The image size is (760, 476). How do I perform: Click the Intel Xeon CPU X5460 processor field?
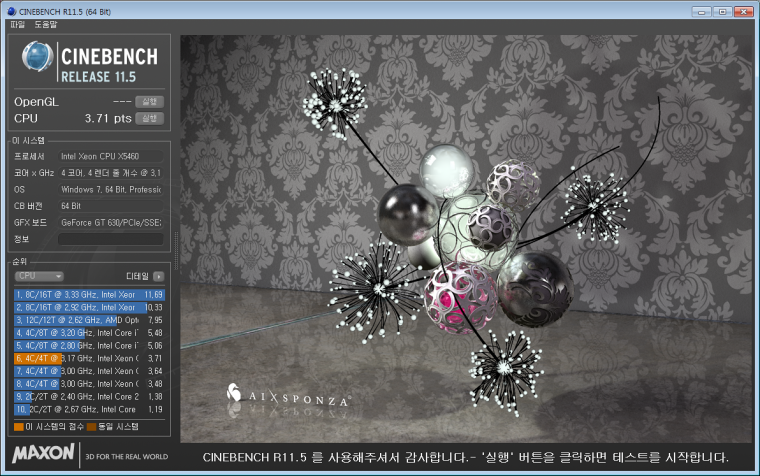[x=111, y=156]
